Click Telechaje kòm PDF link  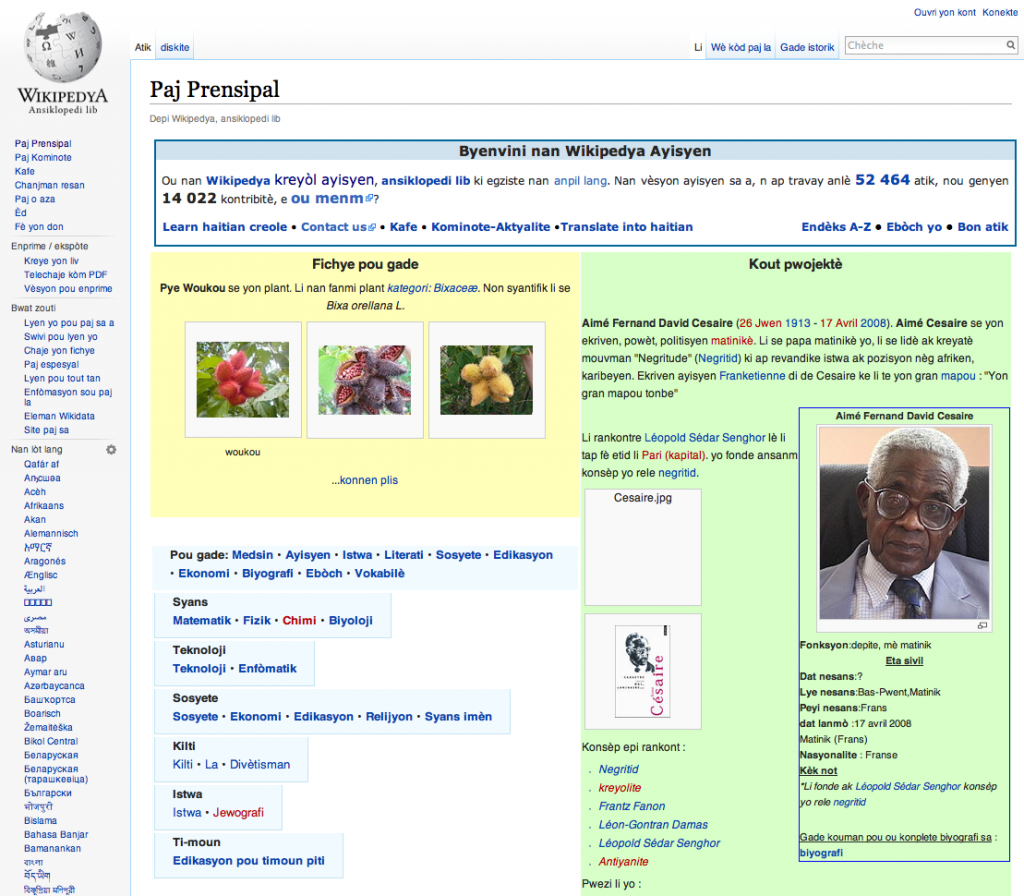65,275
